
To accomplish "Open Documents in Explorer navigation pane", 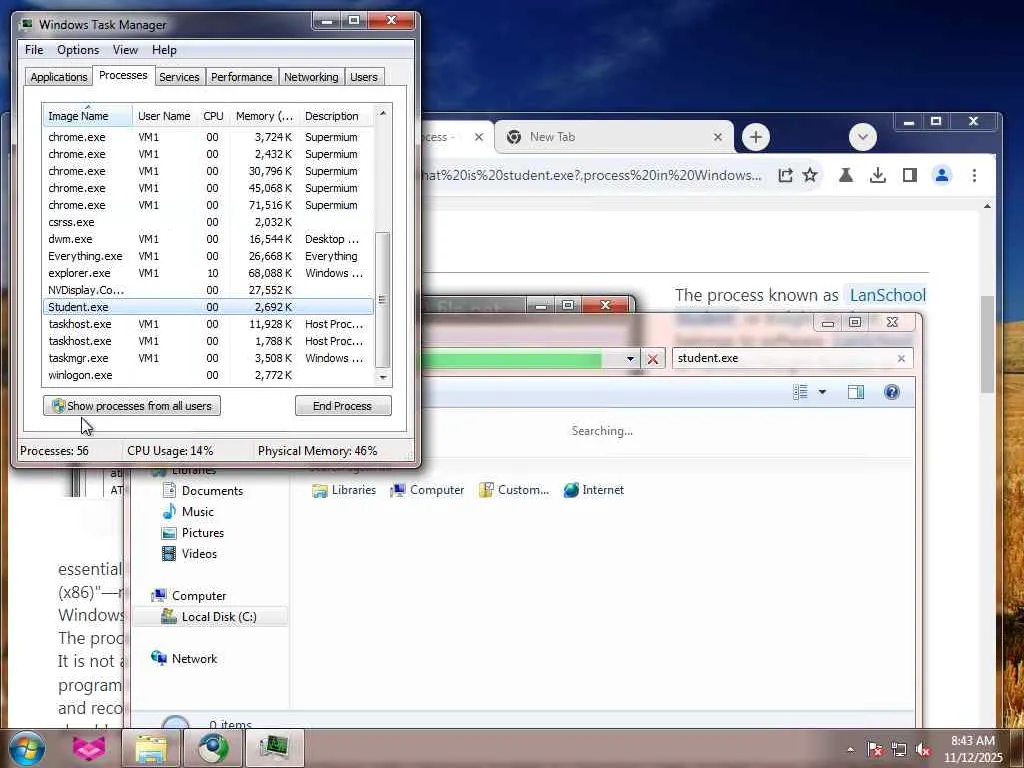I will (x=202, y=490).
